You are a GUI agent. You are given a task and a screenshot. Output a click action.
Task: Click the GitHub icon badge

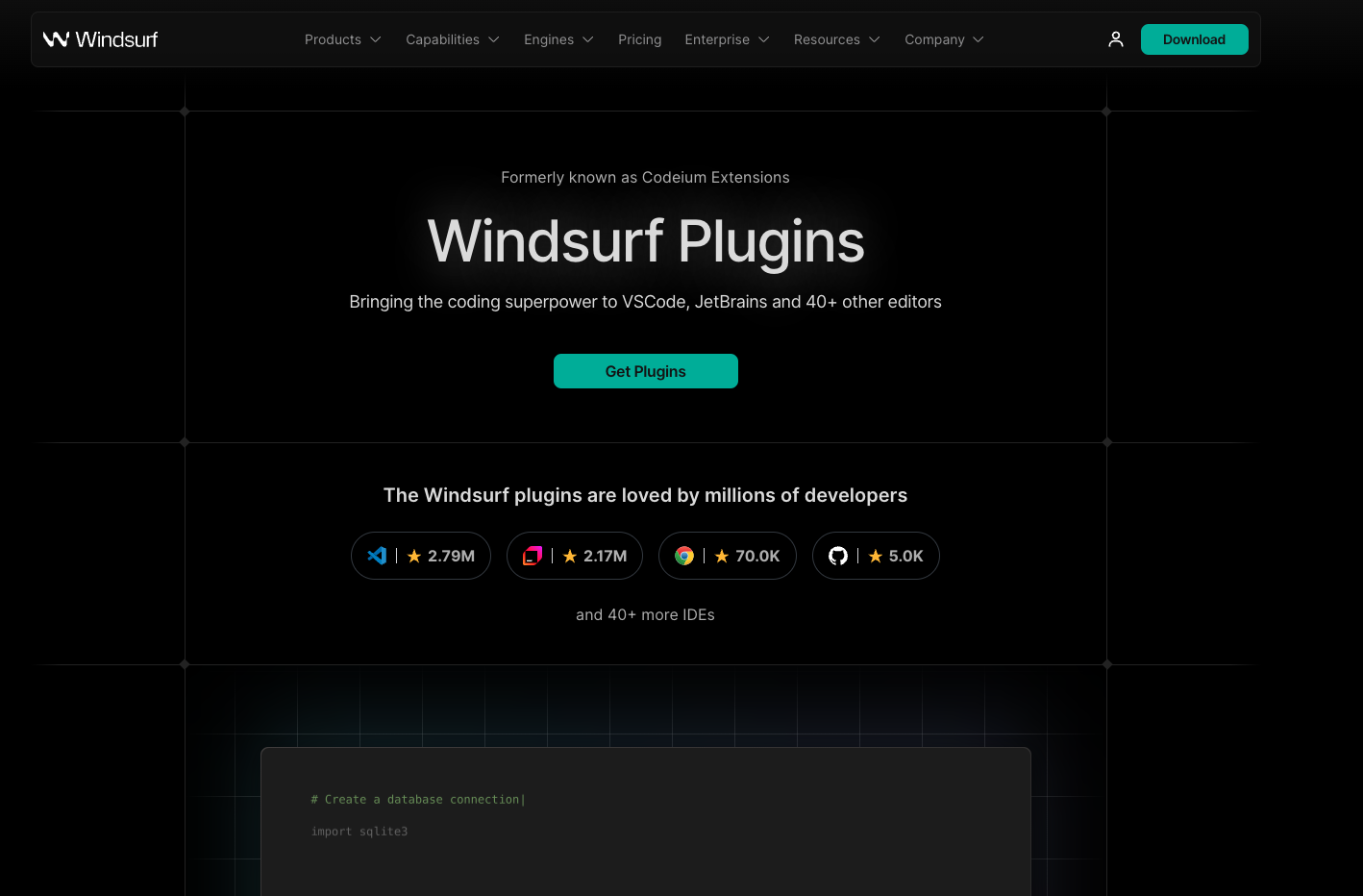(x=838, y=556)
